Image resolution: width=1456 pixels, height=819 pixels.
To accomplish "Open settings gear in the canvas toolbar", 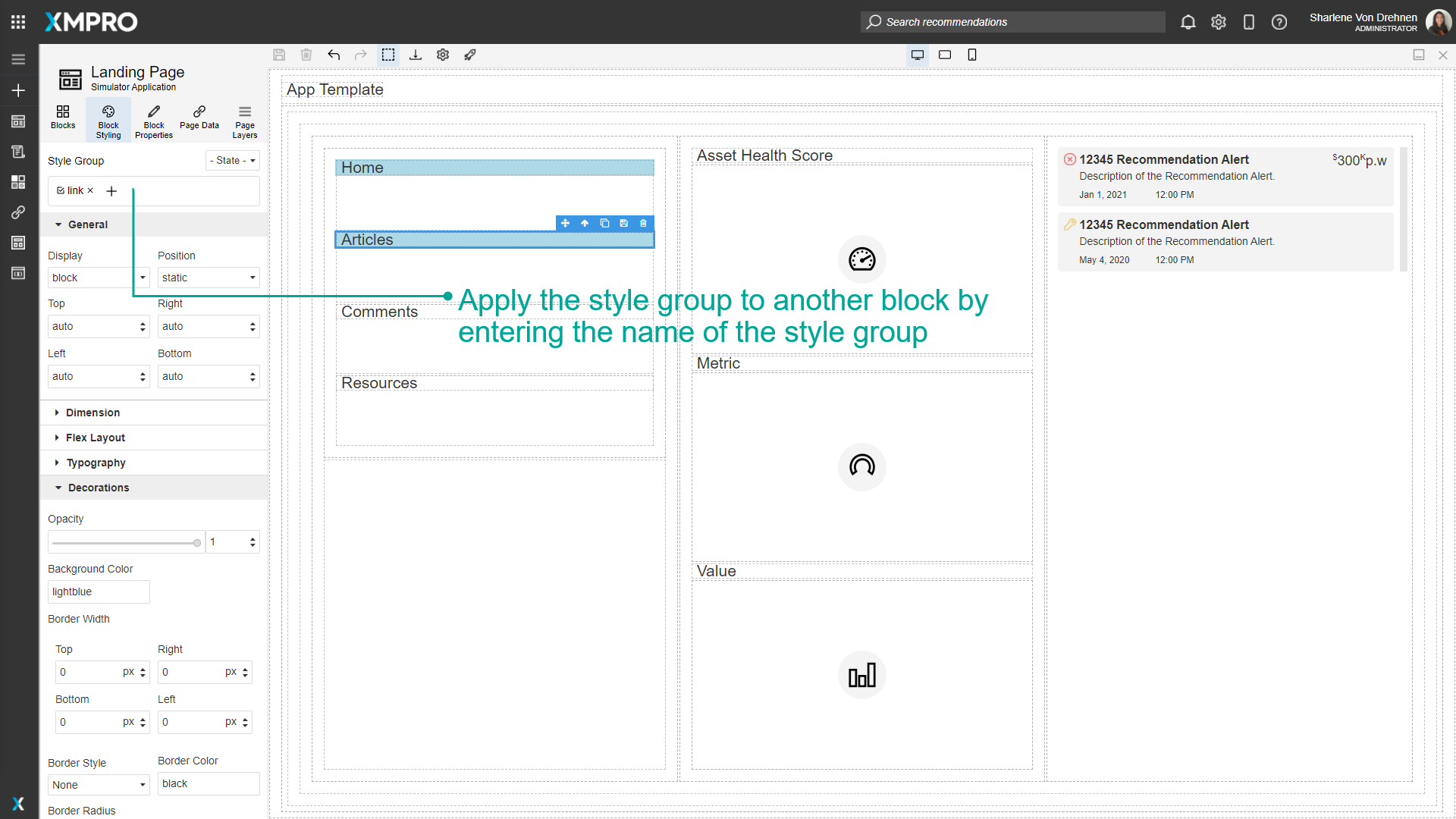I will pyautogui.click(x=443, y=55).
